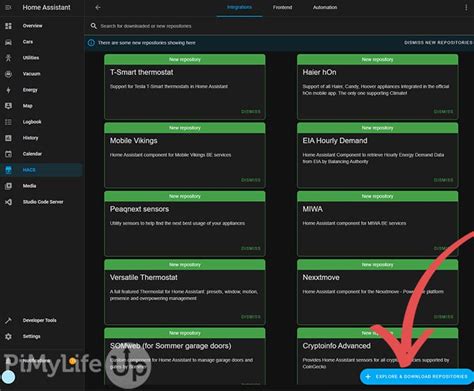Click the Cars sidebar icon

8,42
